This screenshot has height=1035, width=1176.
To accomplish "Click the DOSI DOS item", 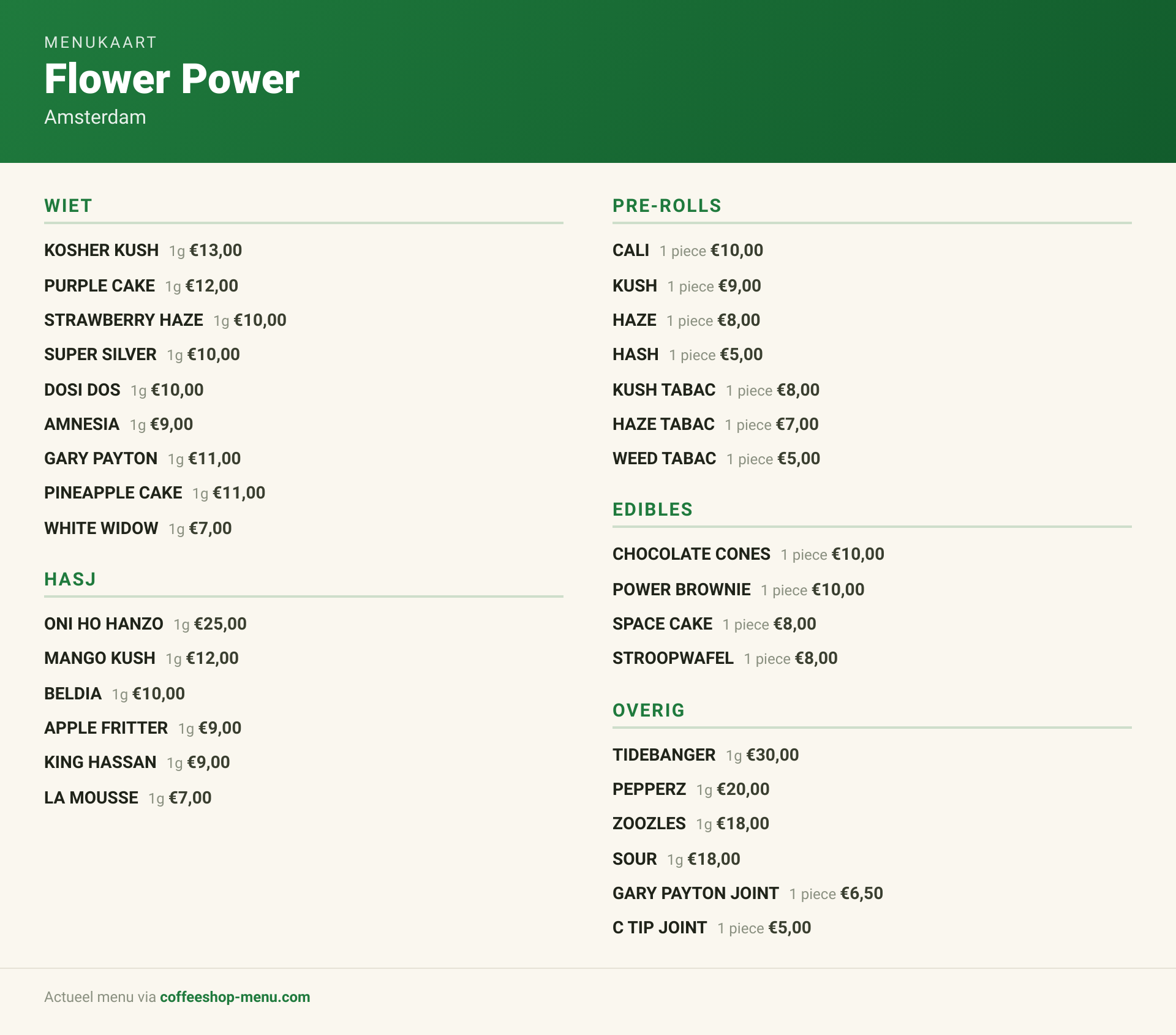I will point(124,390).
